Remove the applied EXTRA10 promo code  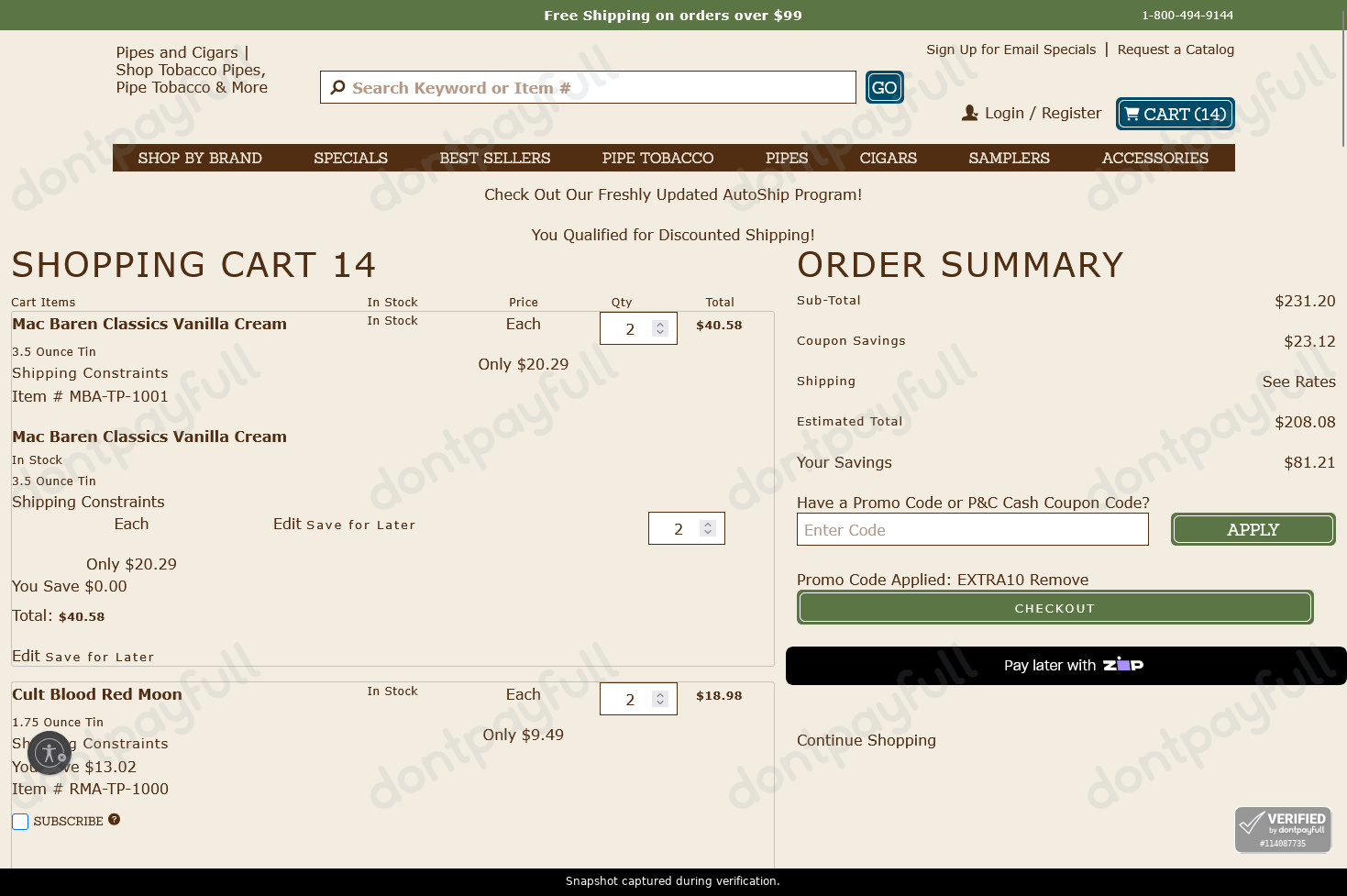pos(1058,580)
